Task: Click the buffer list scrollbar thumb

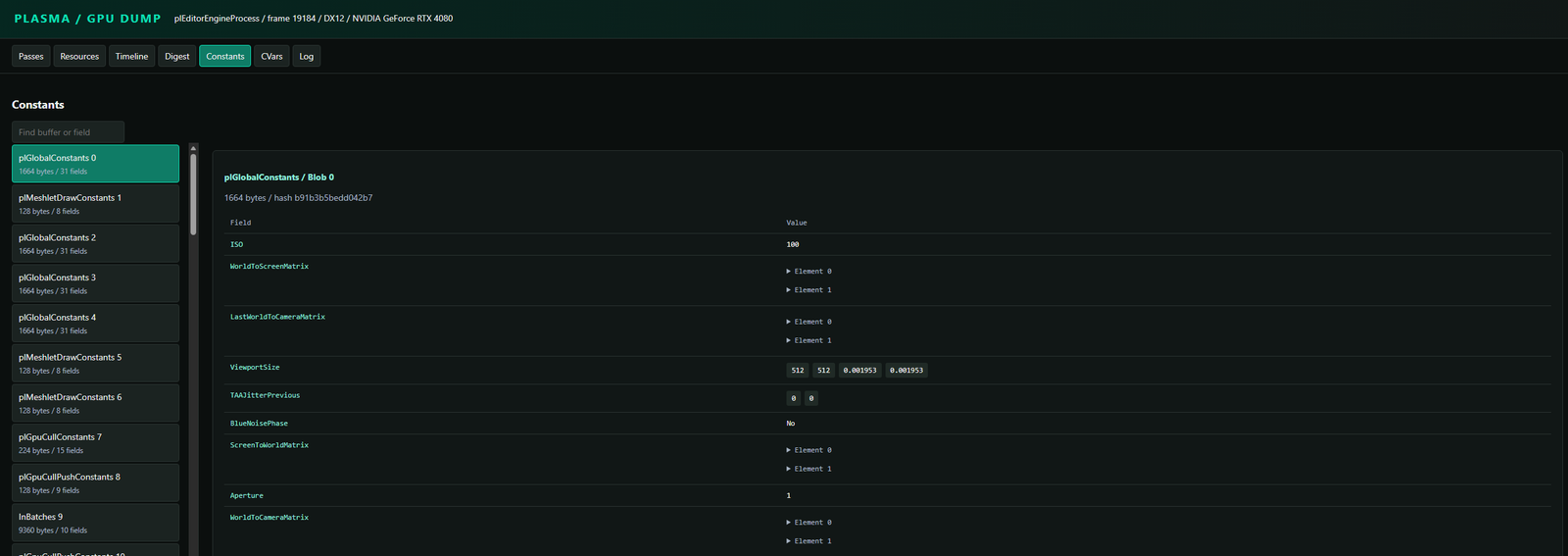Action: pyautogui.click(x=193, y=194)
